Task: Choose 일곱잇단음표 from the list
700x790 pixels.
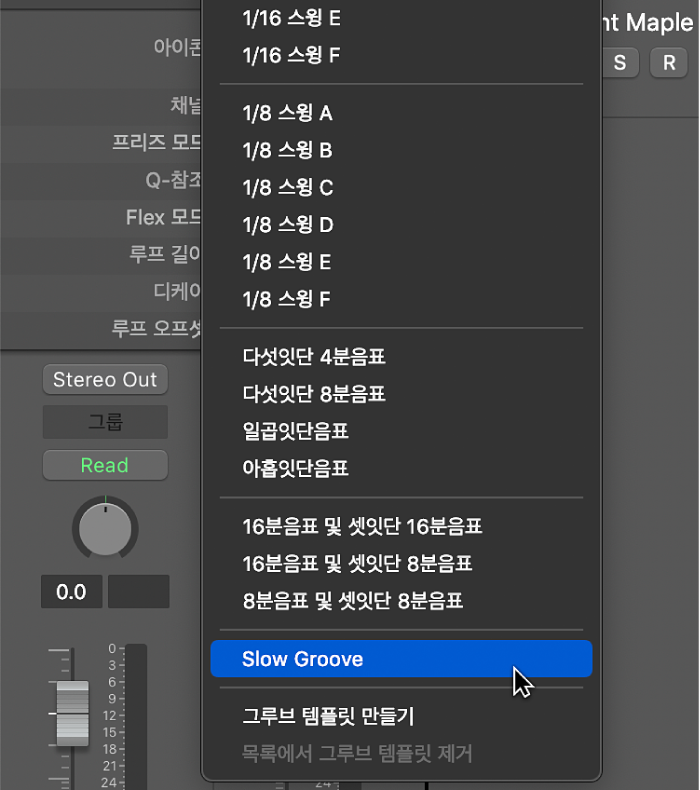Action: (x=401, y=431)
